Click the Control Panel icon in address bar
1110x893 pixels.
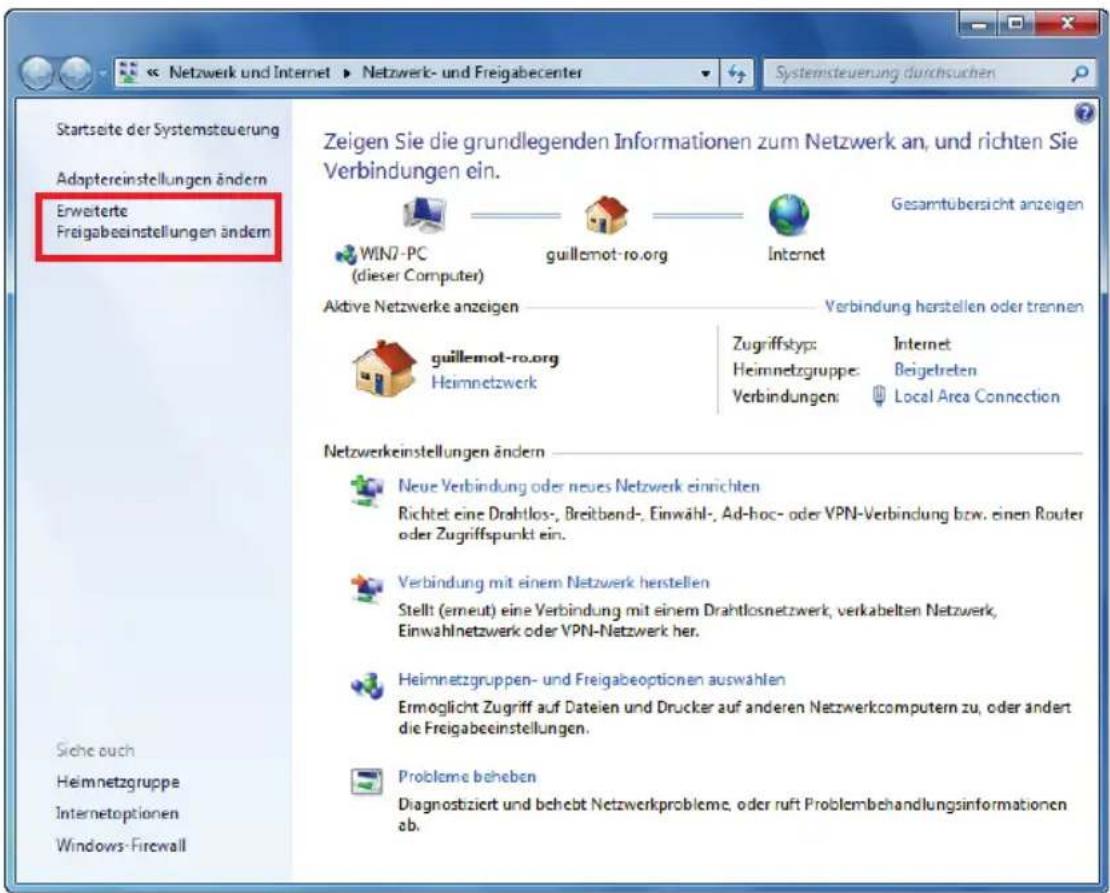[x=129, y=72]
